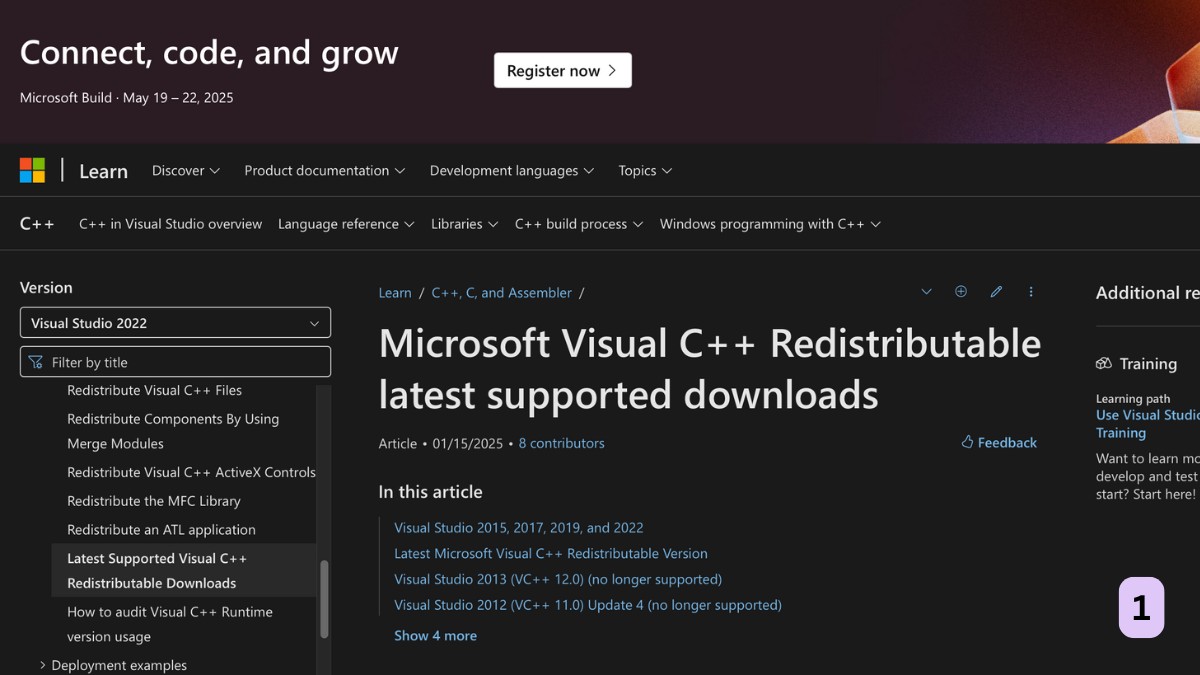Click the Register now button

(x=562, y=70)
